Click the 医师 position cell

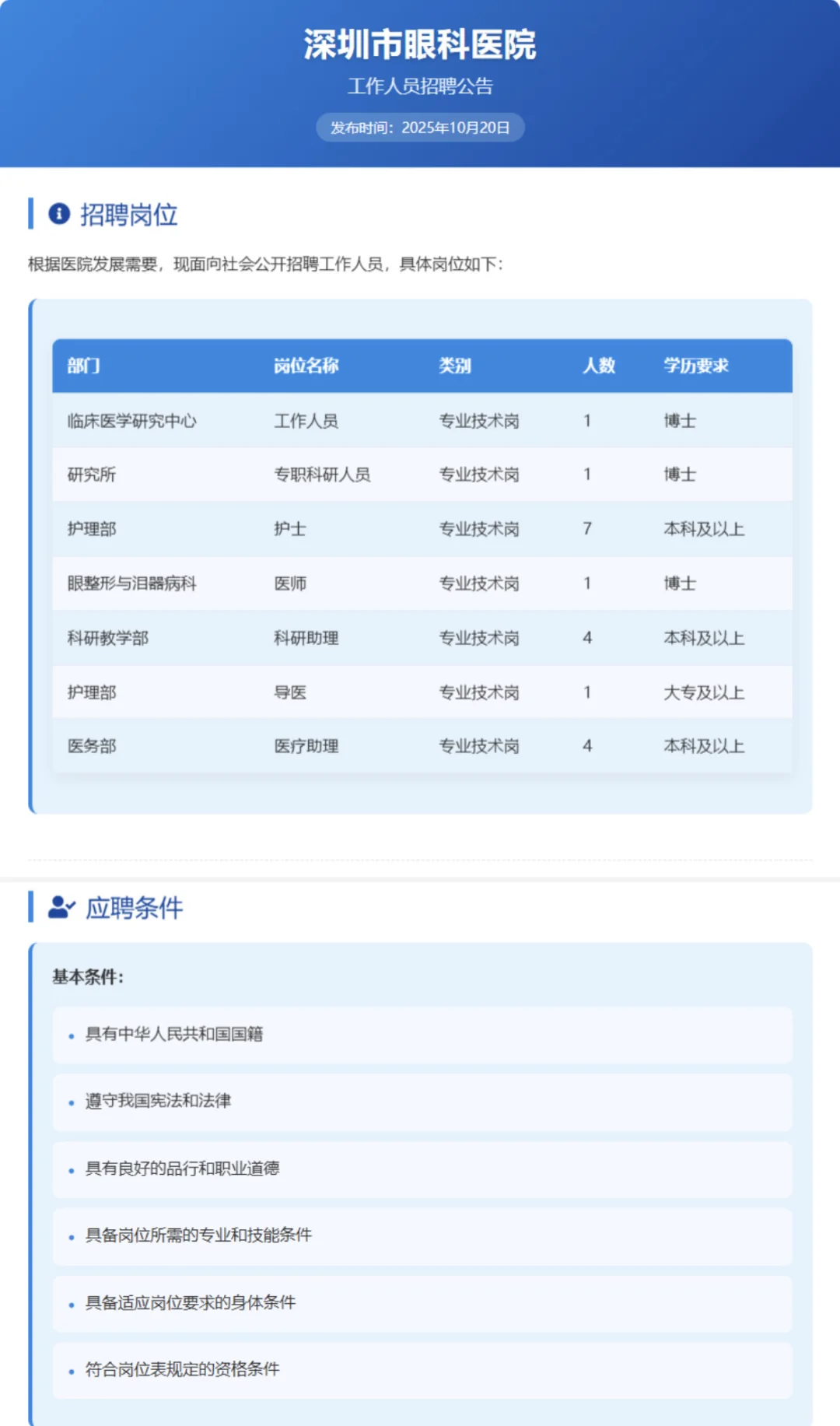[290, 583]
